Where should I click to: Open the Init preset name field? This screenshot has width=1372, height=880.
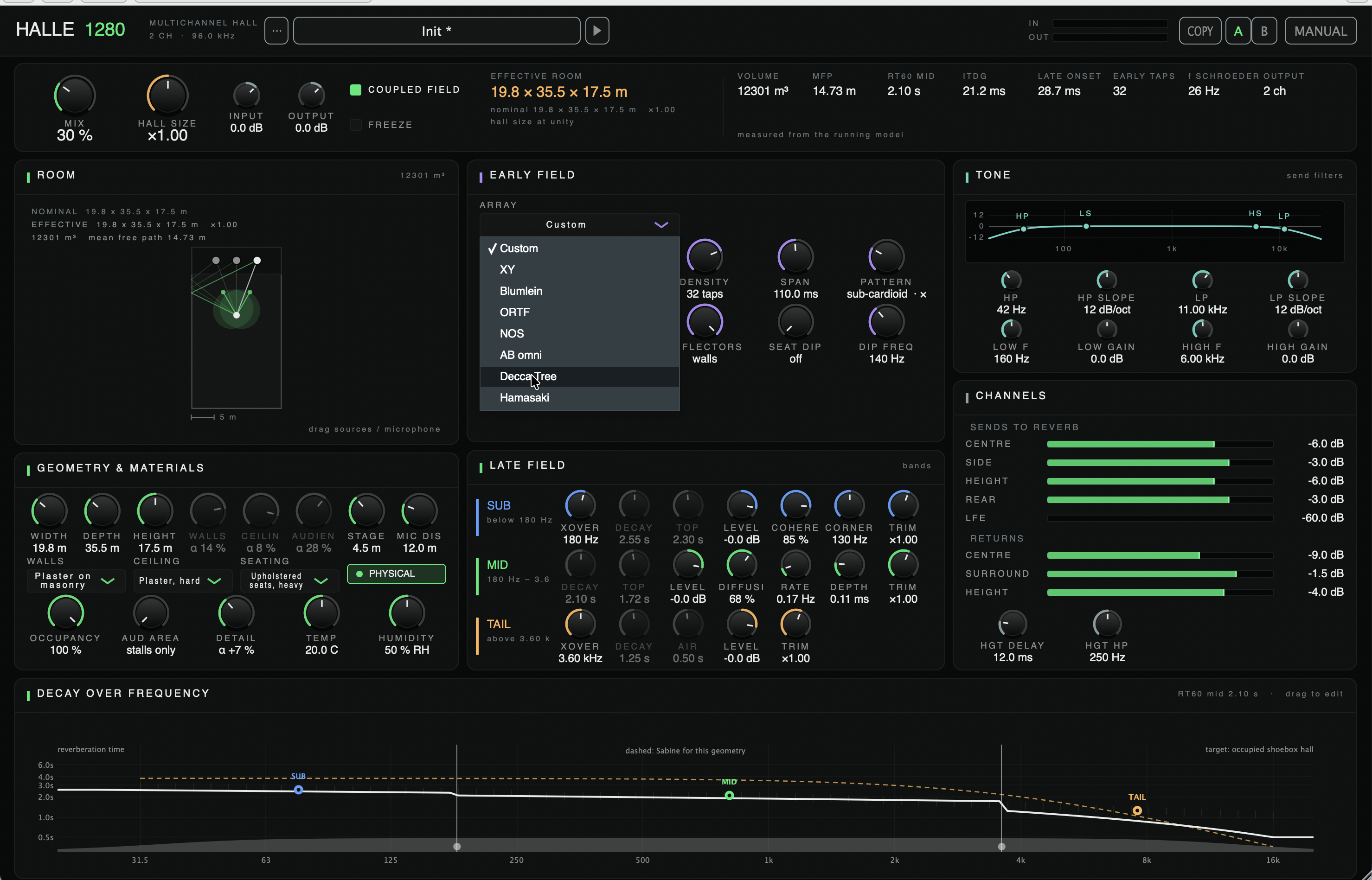tap(437, 31)
